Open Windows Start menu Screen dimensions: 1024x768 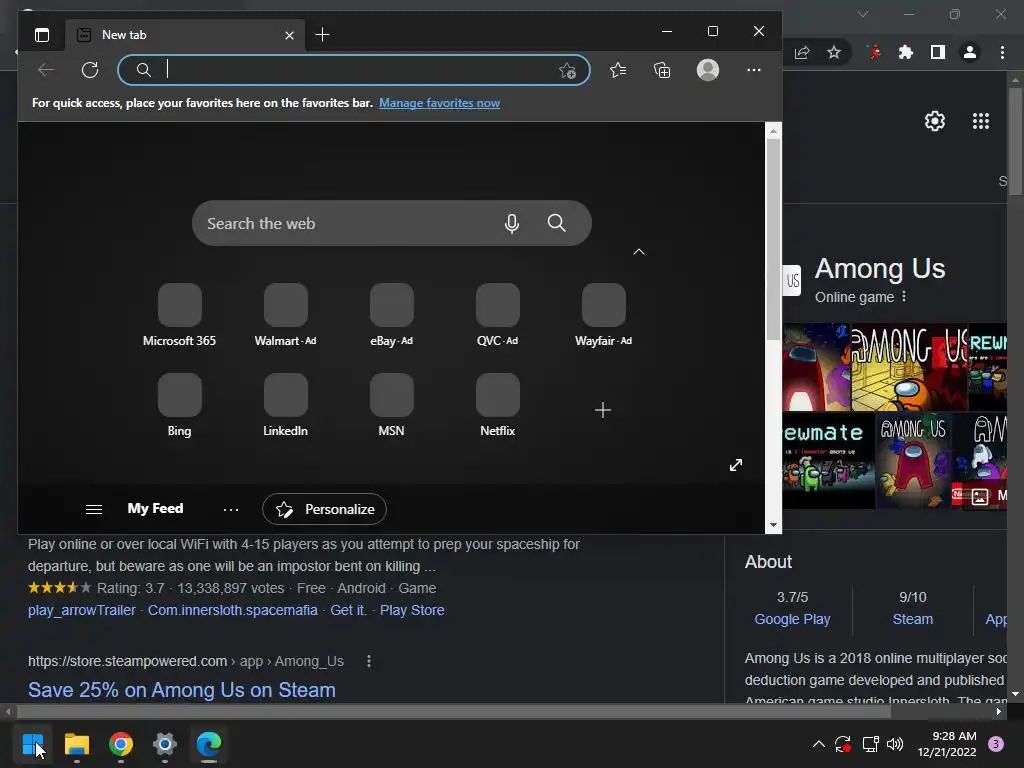click(x=33, y=744)
